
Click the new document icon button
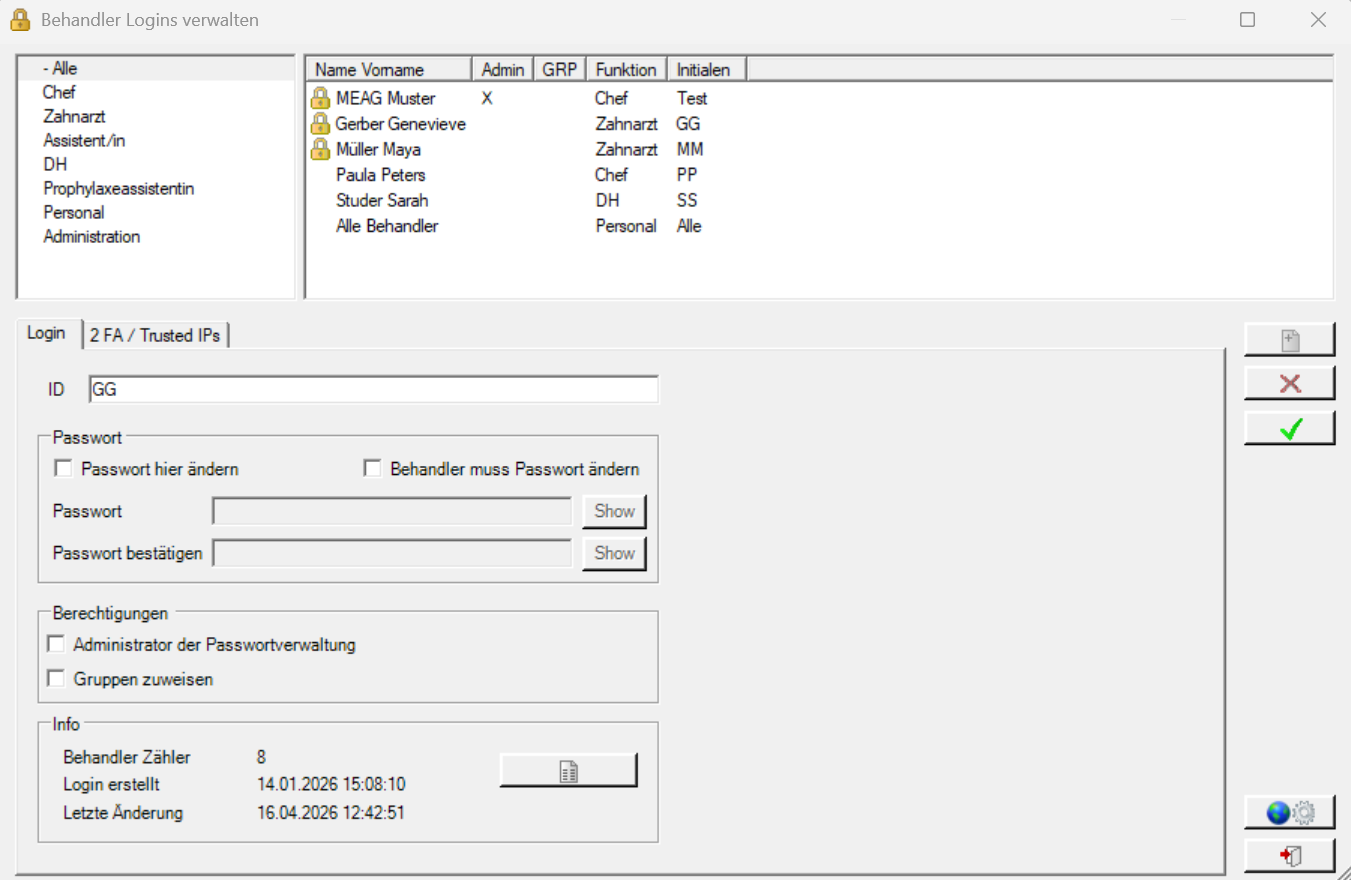[x=1290, y=340]
